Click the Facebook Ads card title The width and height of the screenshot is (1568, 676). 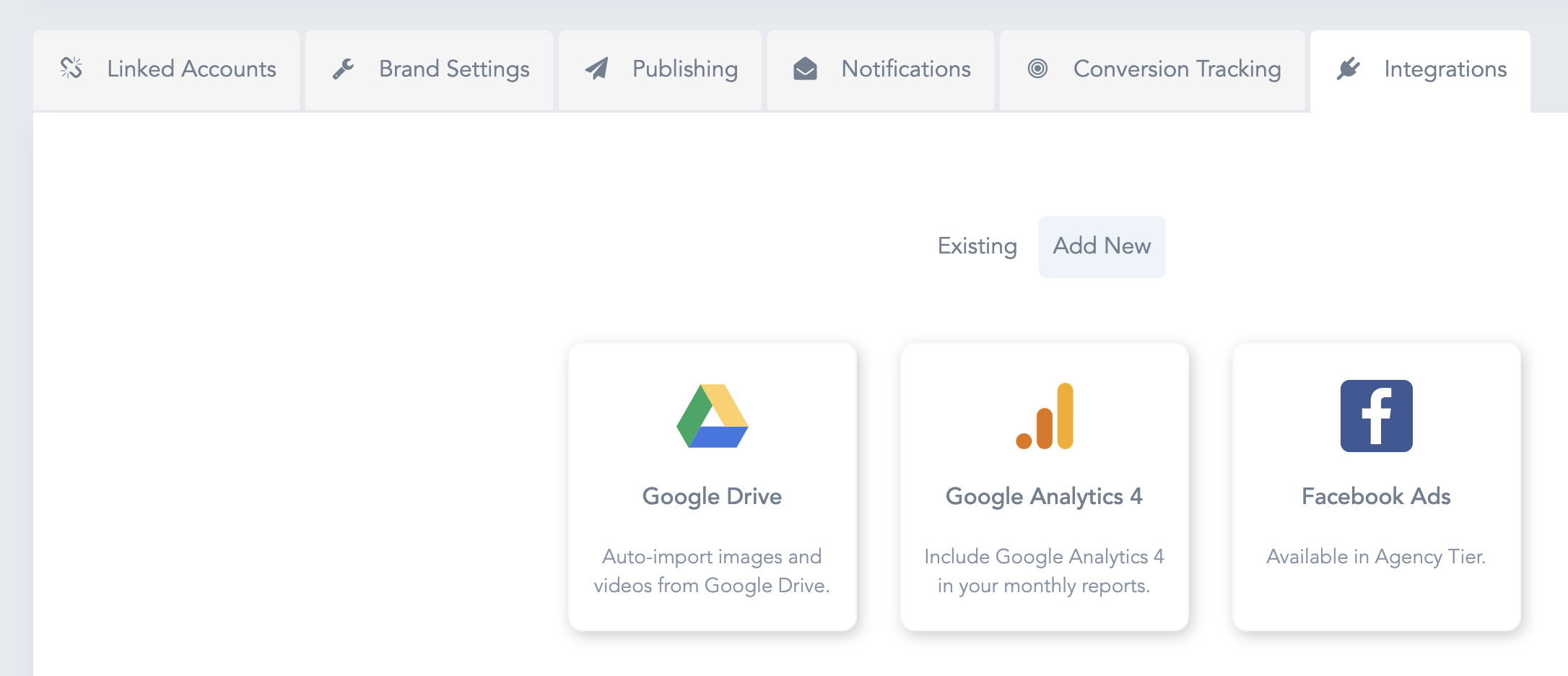point(1376,496)
